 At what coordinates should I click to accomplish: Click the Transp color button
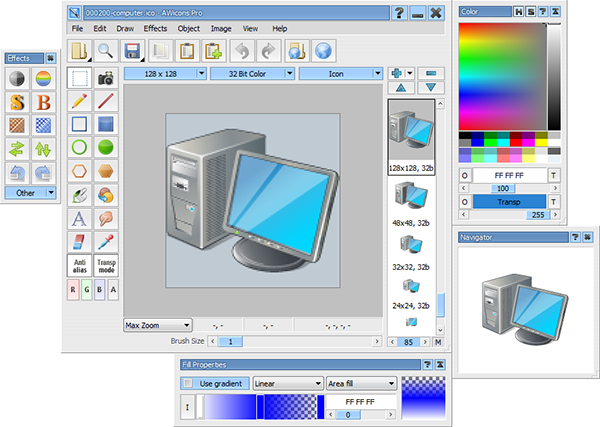click(x=510, y=201)
